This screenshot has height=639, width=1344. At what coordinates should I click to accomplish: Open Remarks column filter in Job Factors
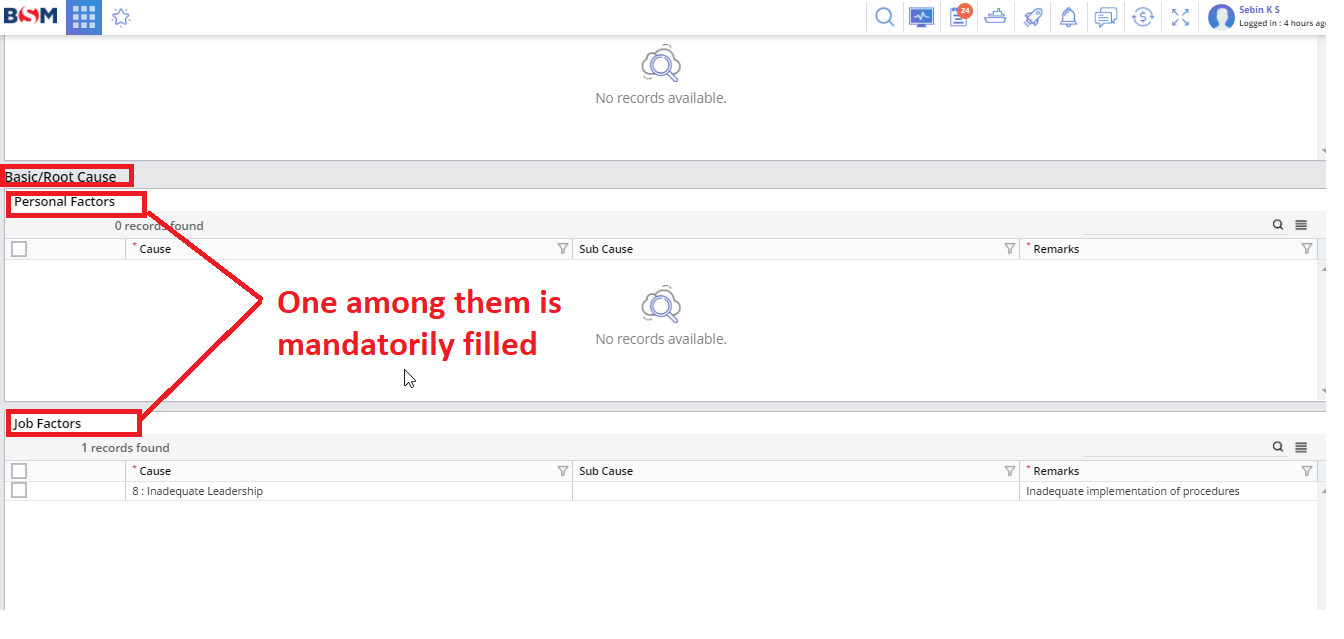point(1306,471)
